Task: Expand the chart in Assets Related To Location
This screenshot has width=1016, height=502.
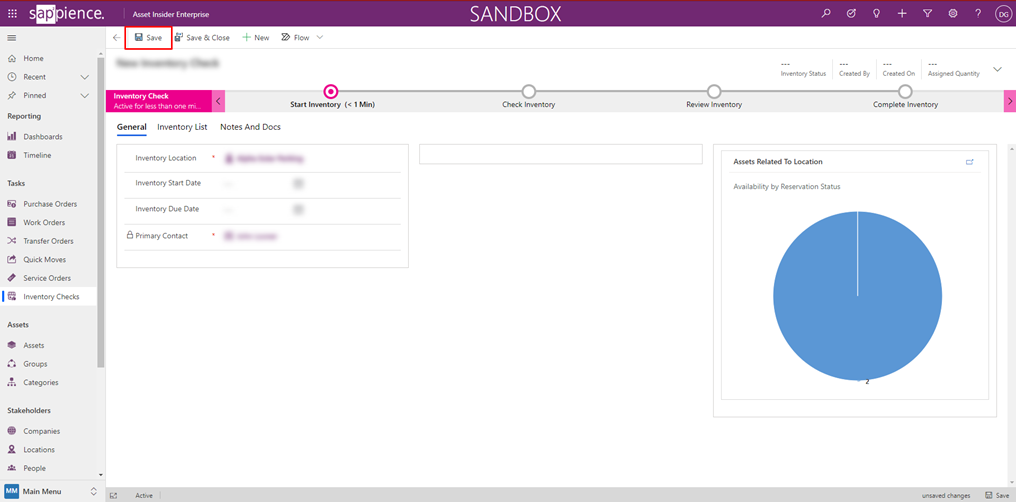Action: coord(969,161)
